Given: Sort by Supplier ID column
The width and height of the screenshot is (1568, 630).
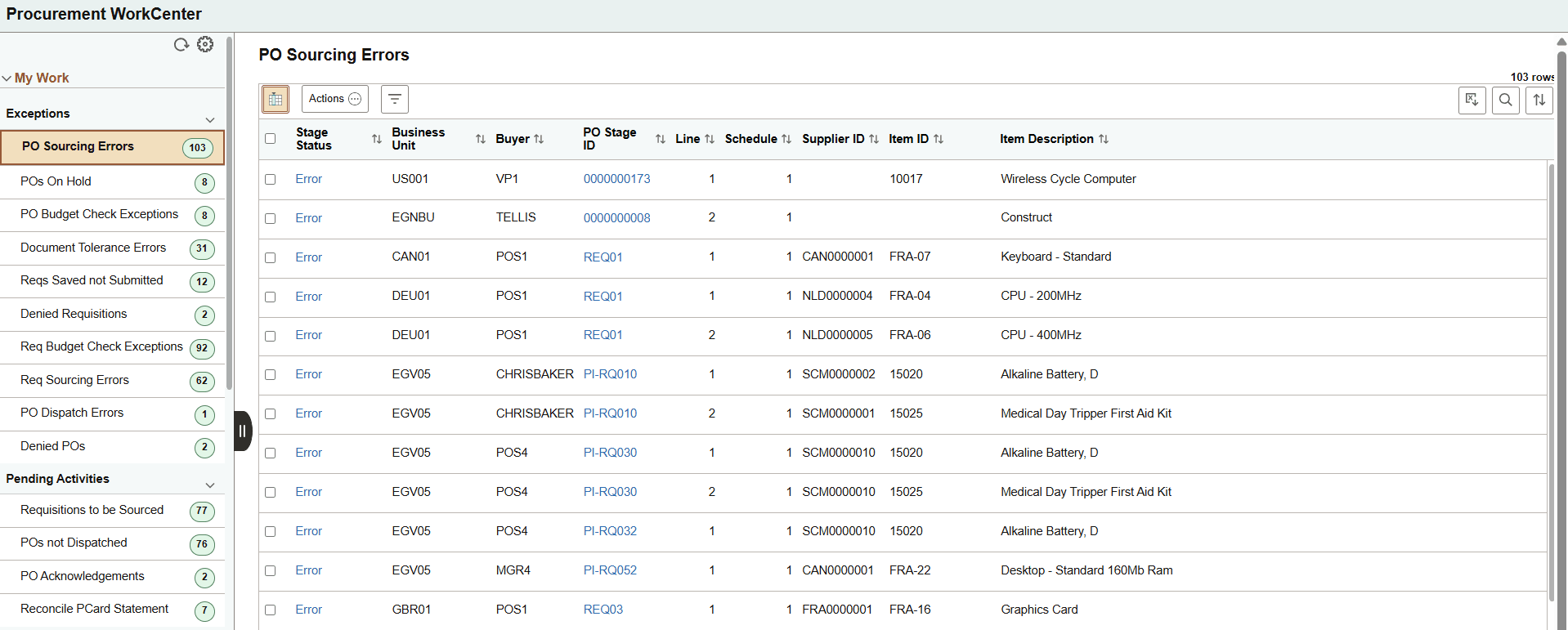Looking at the screenshot, I should (x=874, y=139).
